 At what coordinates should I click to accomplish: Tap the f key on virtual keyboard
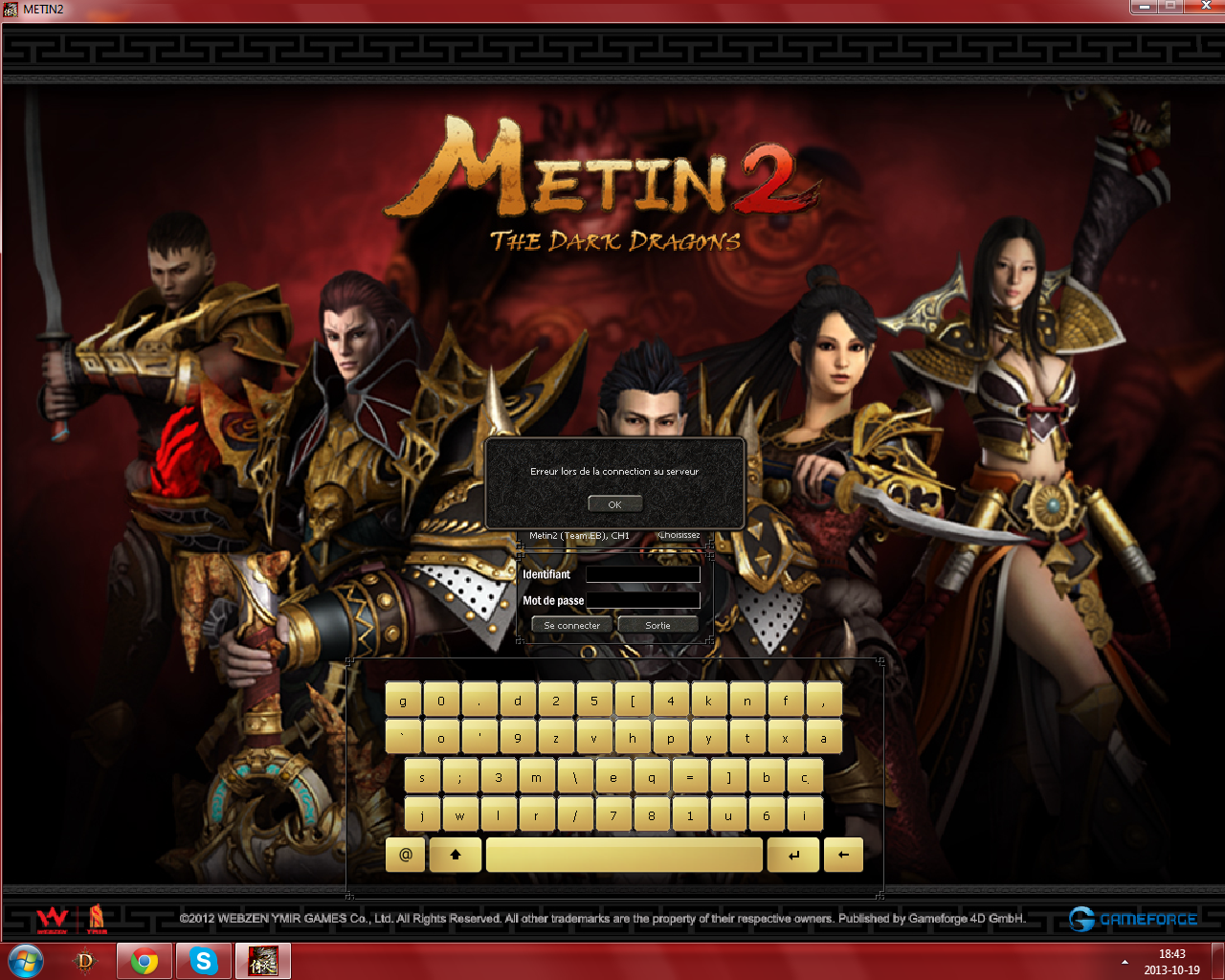point(786,700)
